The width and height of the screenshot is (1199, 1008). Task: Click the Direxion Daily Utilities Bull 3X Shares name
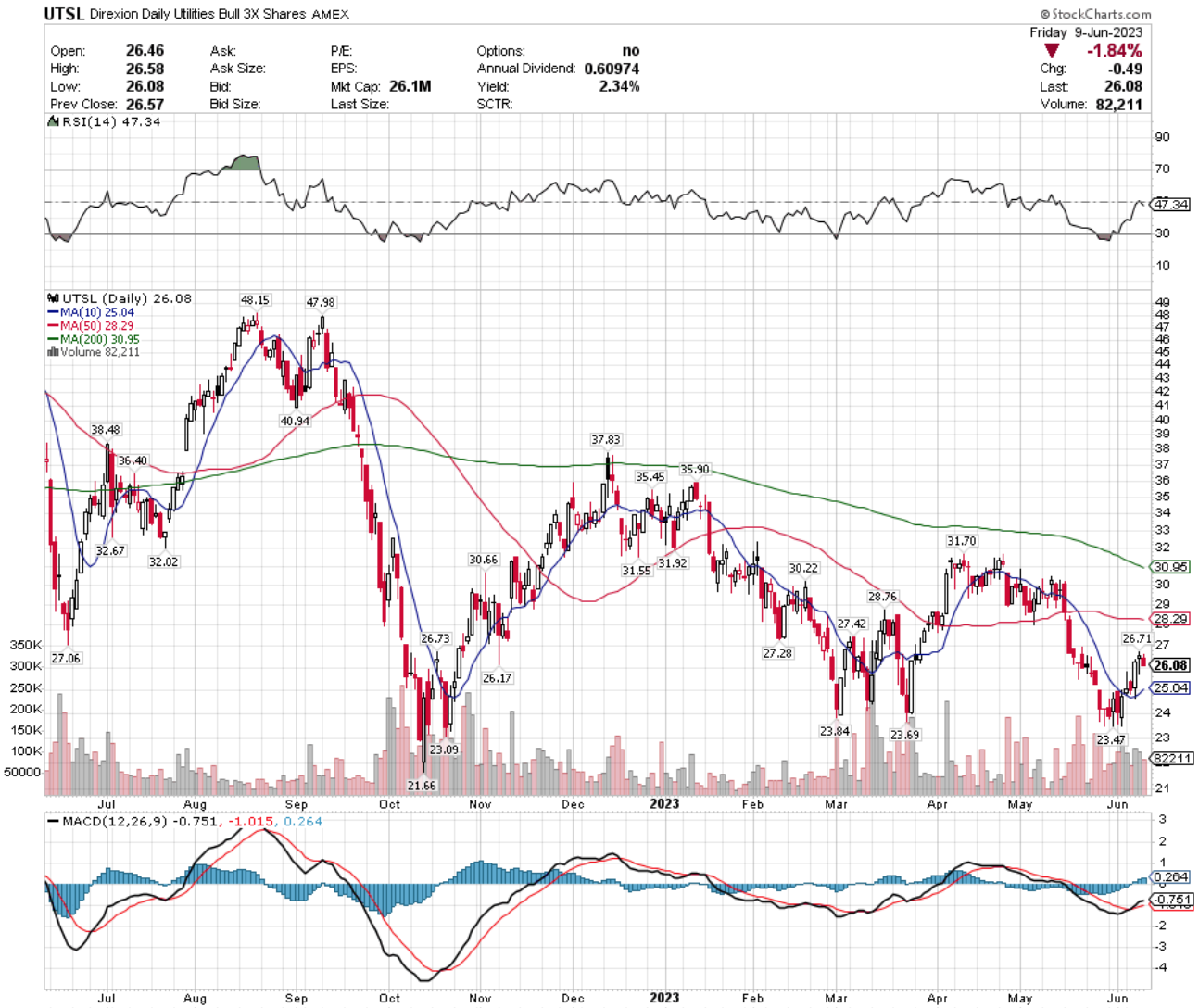click(199, 15)
